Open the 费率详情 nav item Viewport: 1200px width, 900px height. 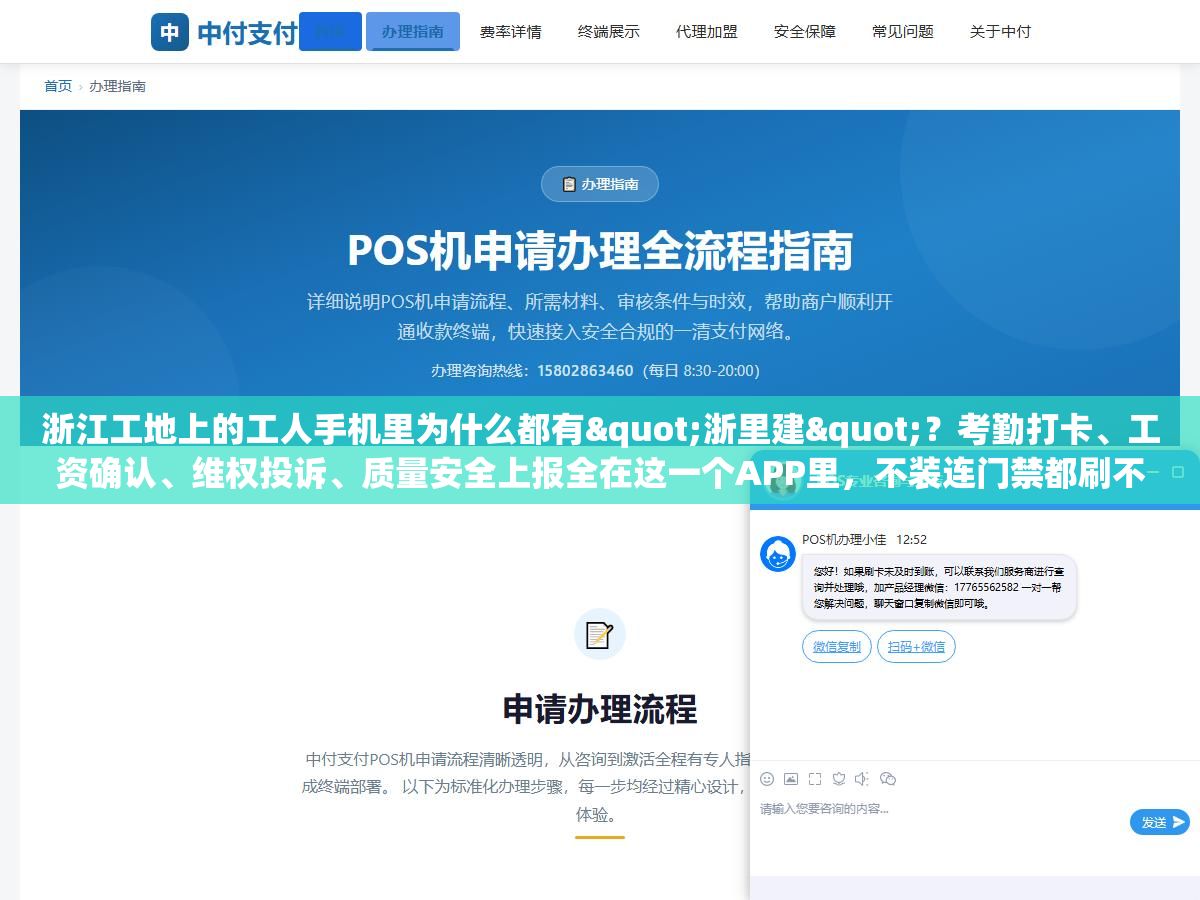point(510,31)
